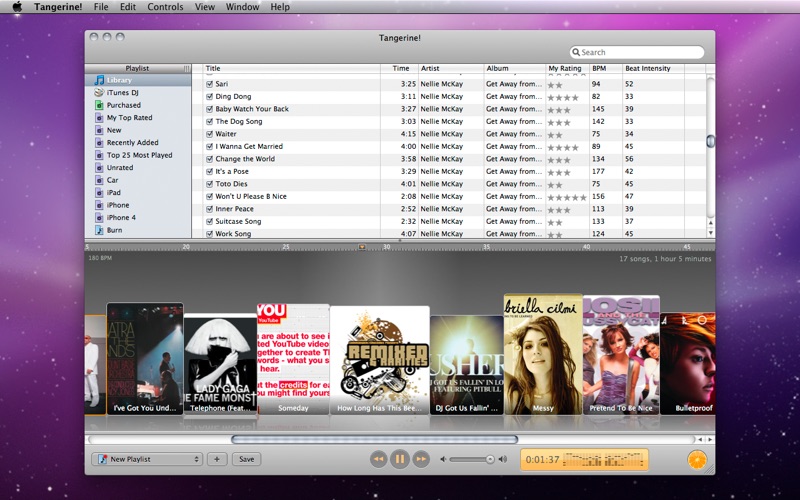This screenshot has height=500, width=800.
Task: Toggle the Baby Watch Your Back checkbox
Action: 209,109
